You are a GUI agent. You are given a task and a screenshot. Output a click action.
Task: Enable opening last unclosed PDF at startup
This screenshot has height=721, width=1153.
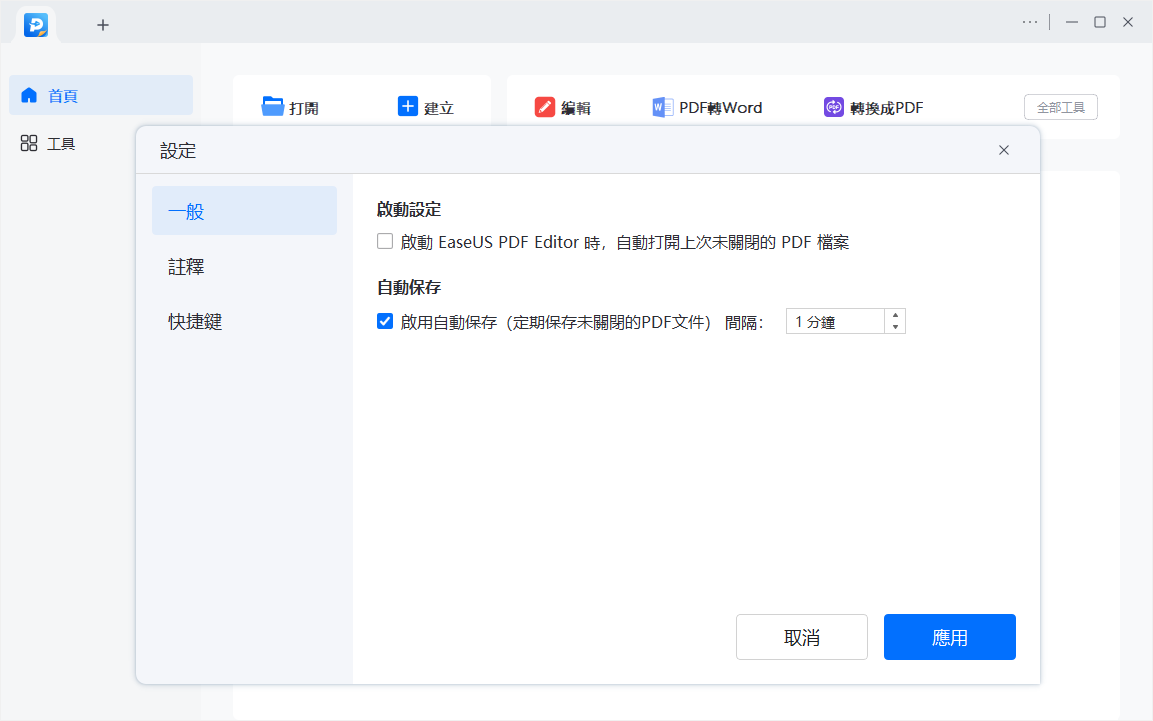coord(385,241)
